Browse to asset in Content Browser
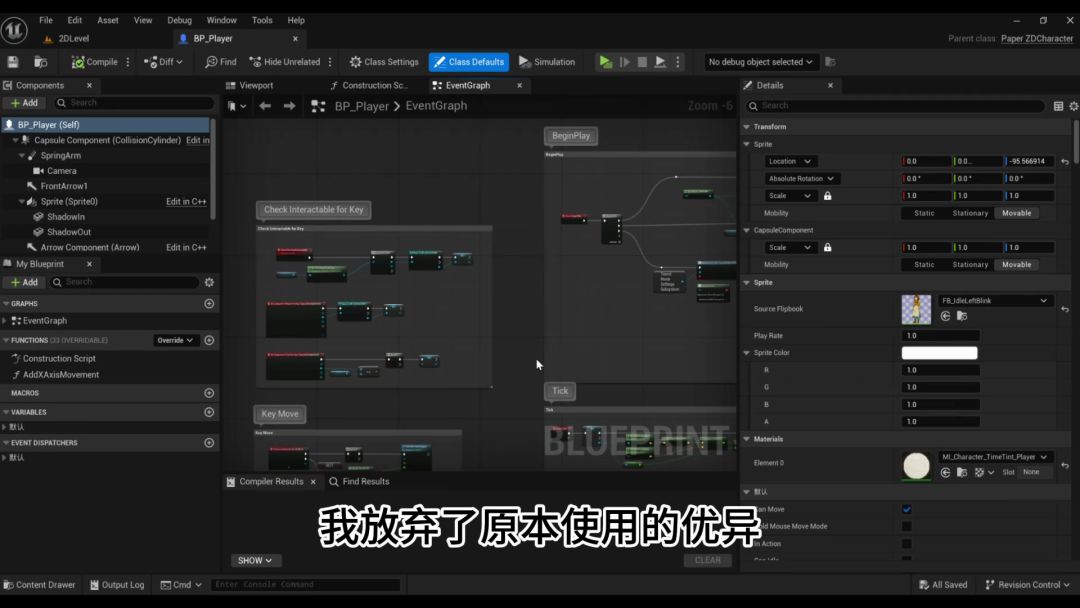 click(41, 62)
